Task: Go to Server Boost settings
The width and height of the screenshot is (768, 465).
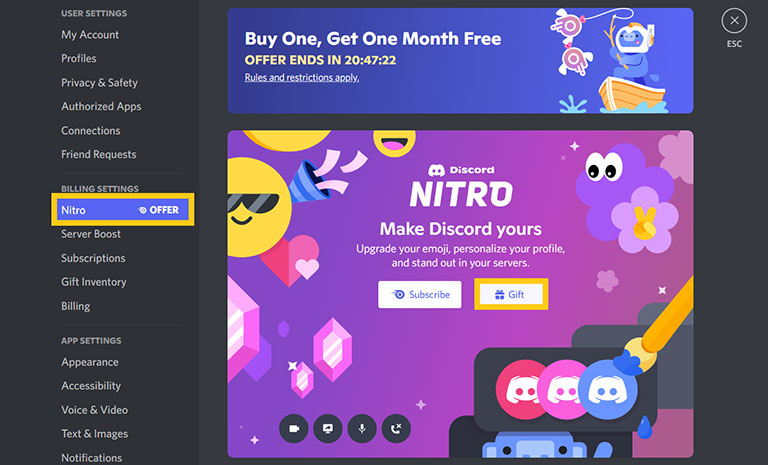Action: [91, 234]
